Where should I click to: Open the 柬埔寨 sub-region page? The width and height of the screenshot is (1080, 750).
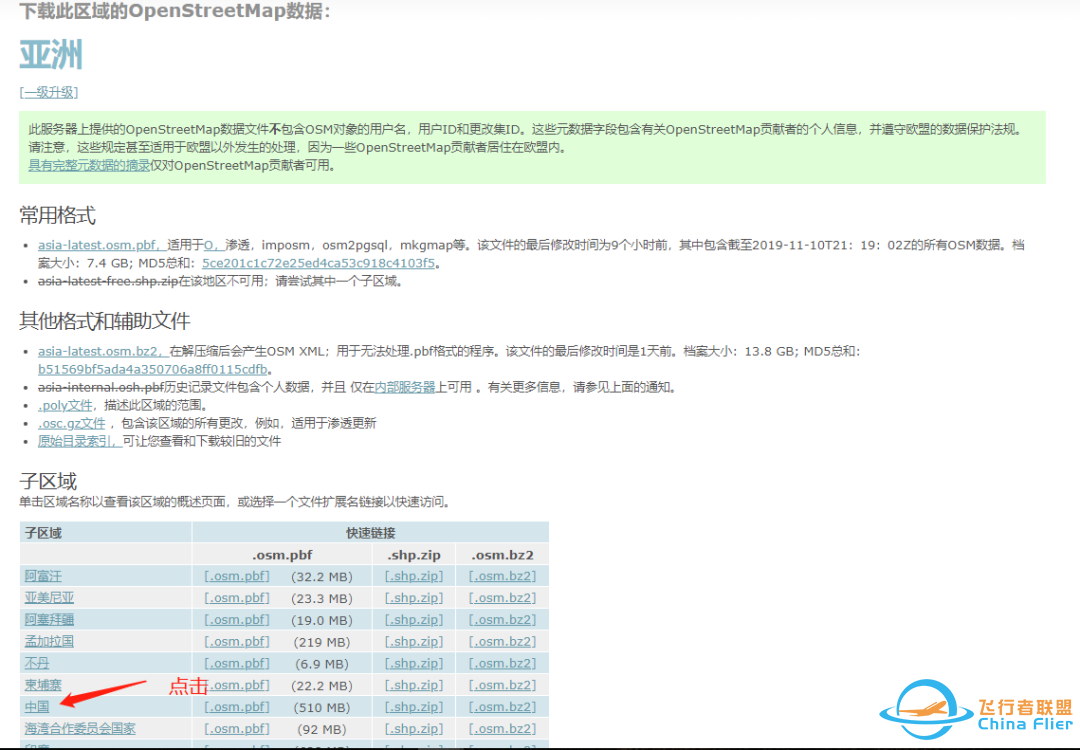pos(43,685)
